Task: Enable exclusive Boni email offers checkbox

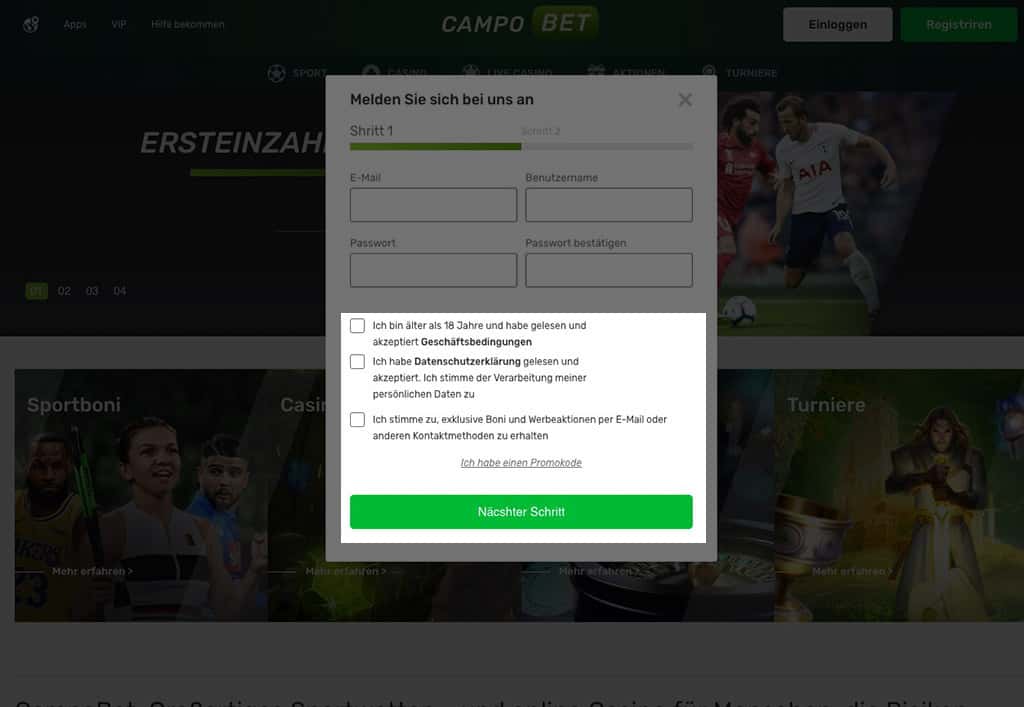Action: [x=357, y=420]
